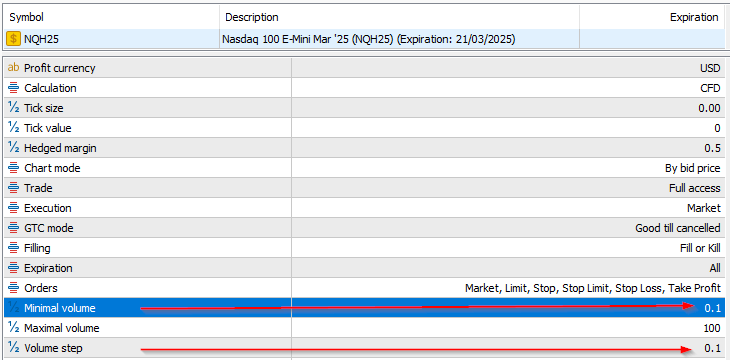This screenshot has height=360, width=730.
Task: Click the CFD value
Action: [710, 88]
